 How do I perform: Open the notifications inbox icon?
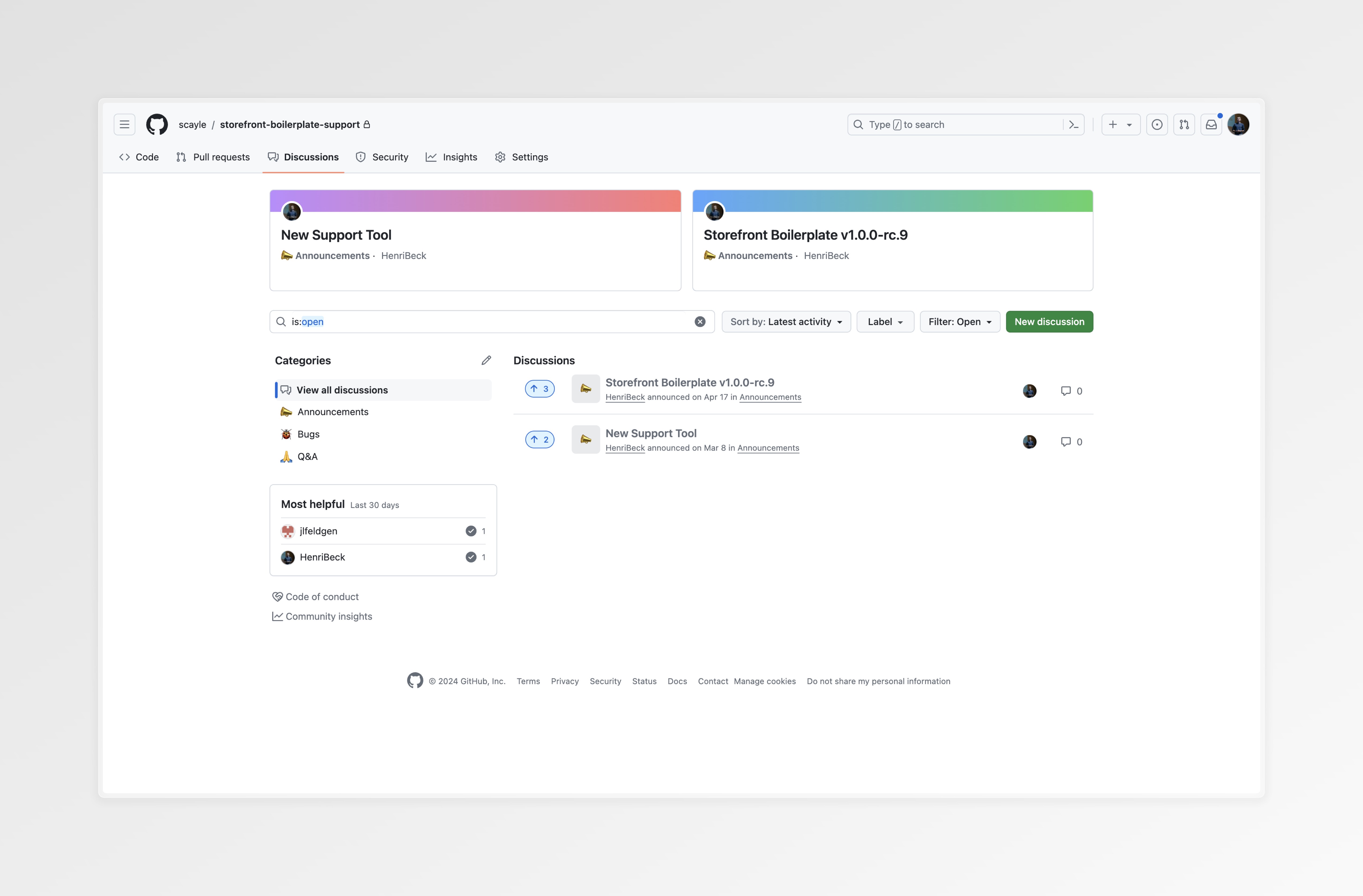(1211, 124)
